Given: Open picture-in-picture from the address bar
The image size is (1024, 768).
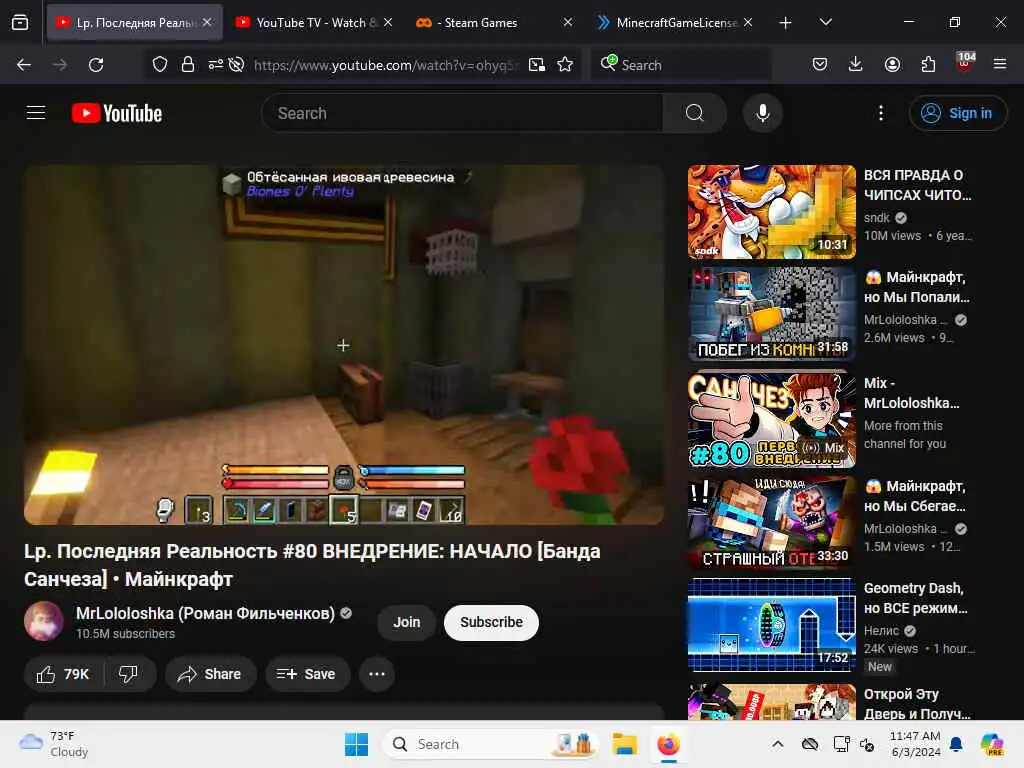Looking at the screenshot, I should point(537,65).
